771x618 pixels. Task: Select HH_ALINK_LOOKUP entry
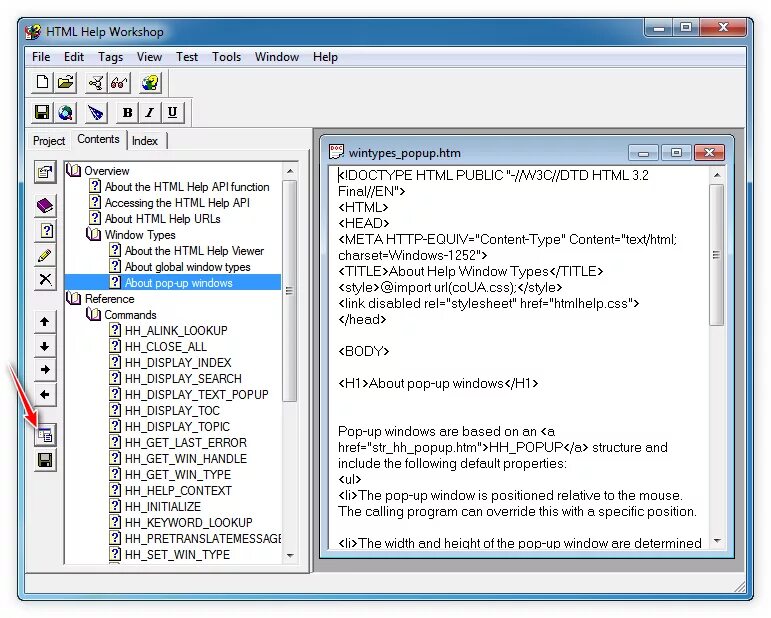(176, 330)
